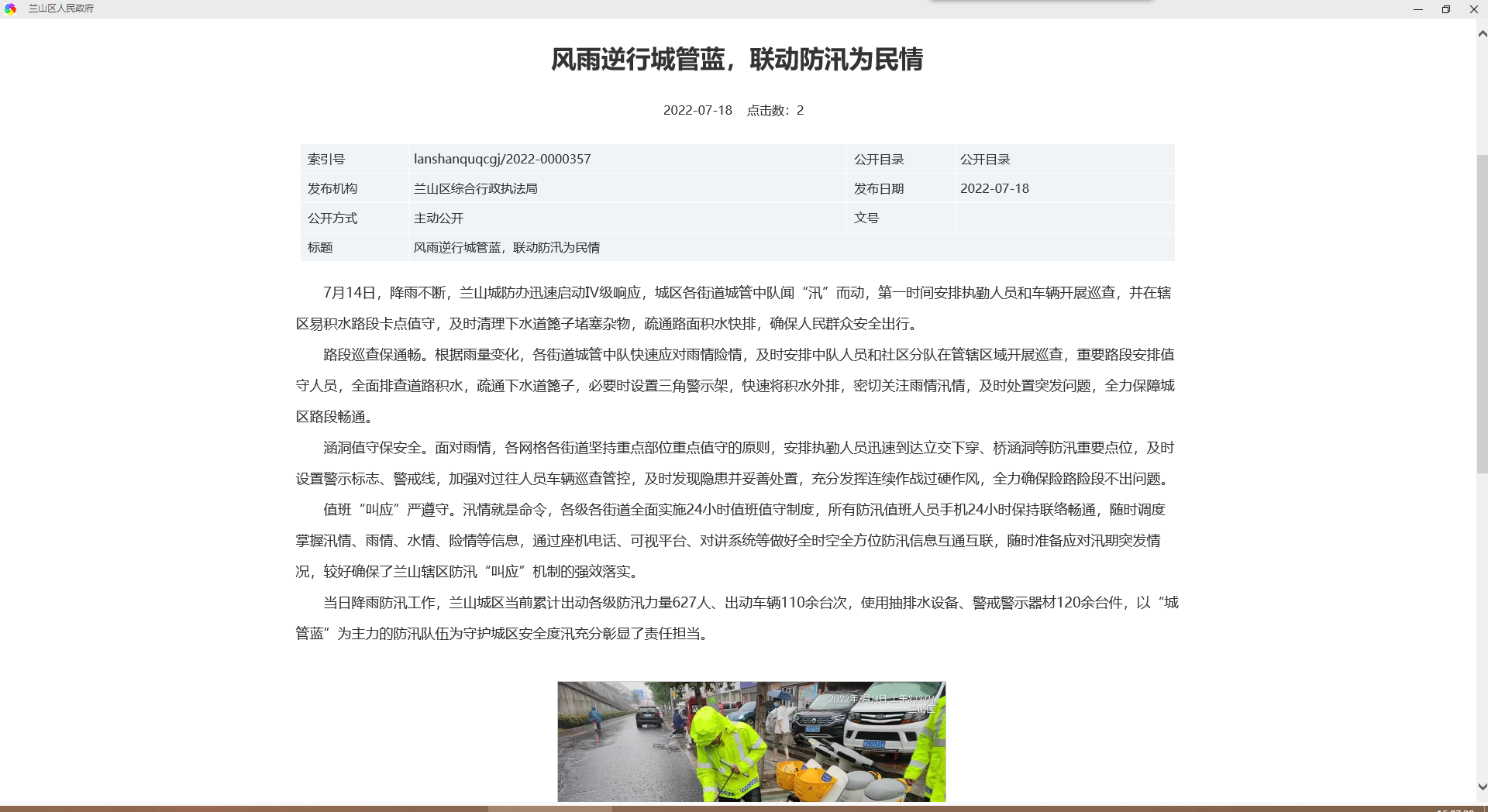1488x812 pixels.
Task: Click the 公开方式 label cell
Action: pos(355,218)
